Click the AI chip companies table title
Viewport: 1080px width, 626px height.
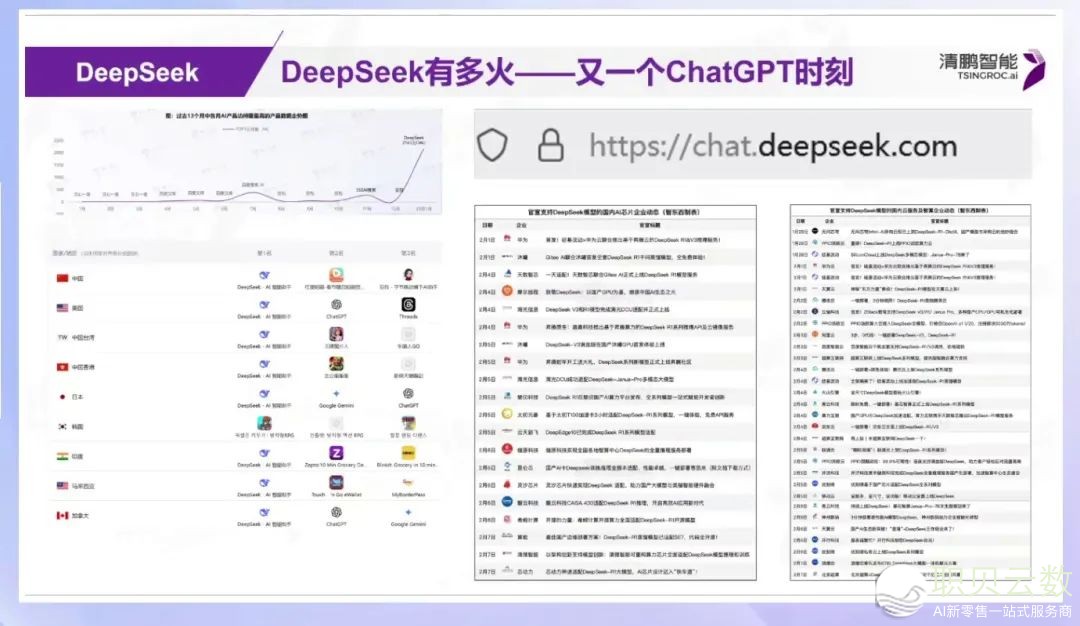pyautogui.click(x=614, y=212)
